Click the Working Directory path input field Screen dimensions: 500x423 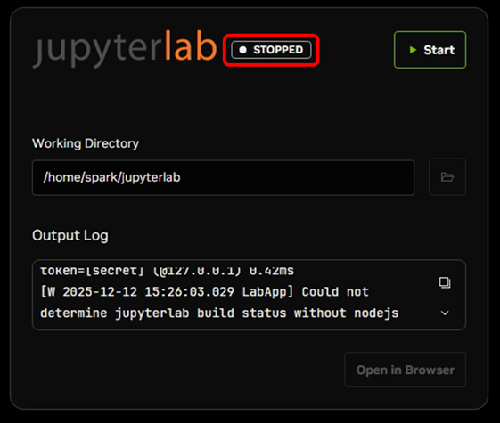click(223, 177)
